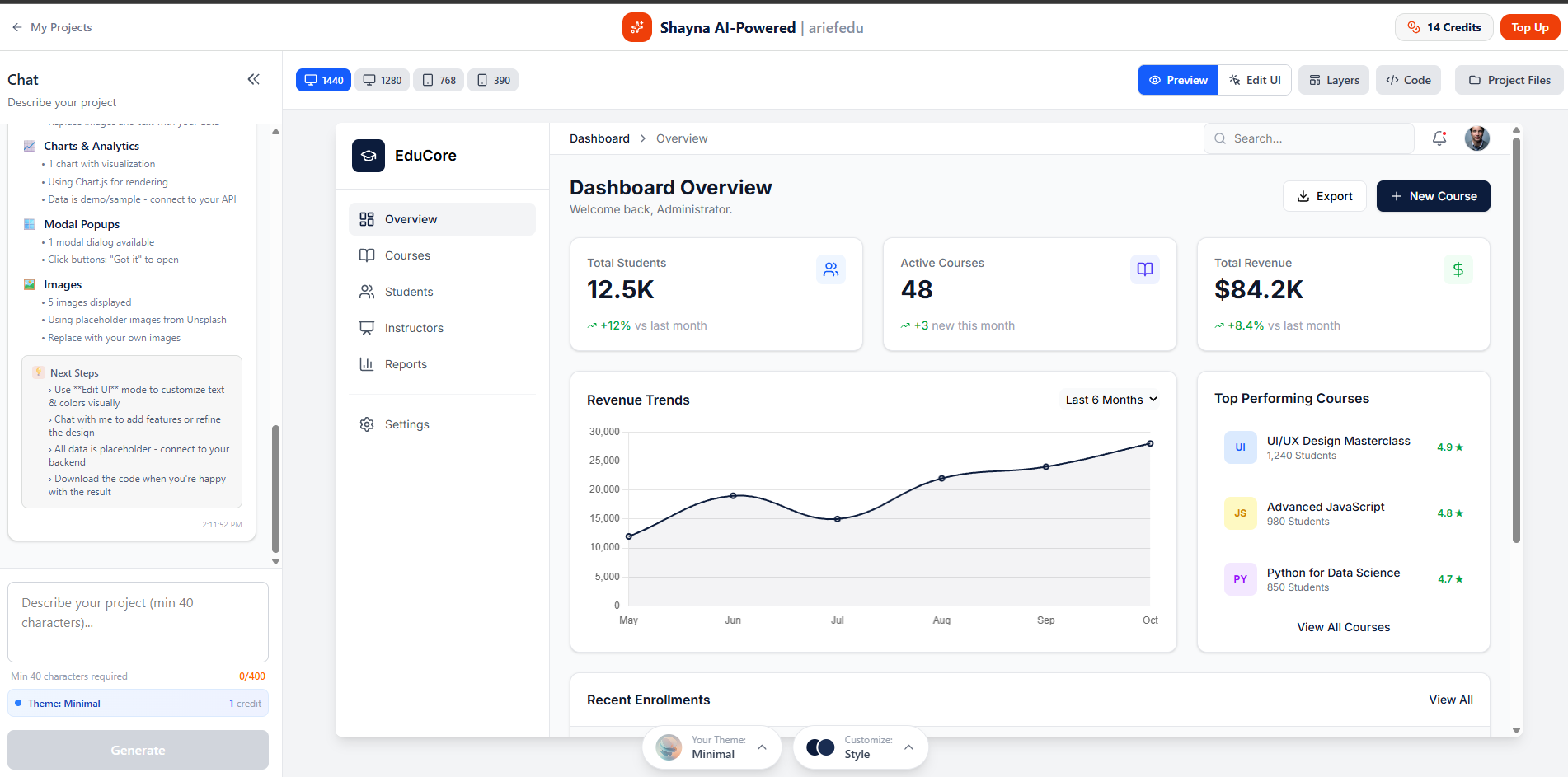The image size is (1568, 777).
Task: Open the Last 6 Months dropdown
Action: (x=1110, y=400)
